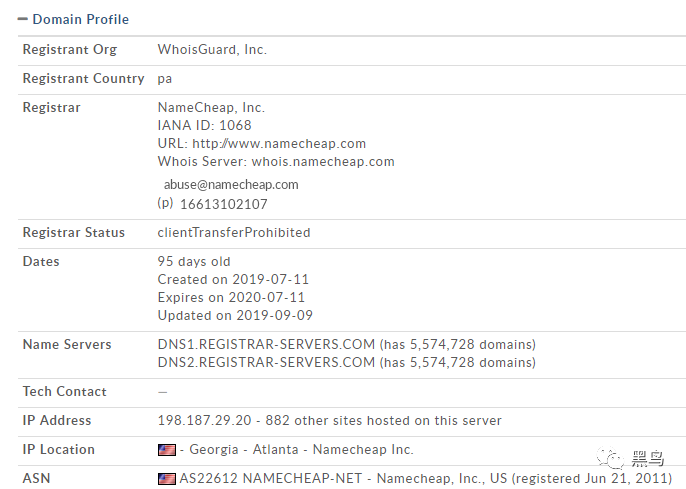Click the Created on 2019-07-11 date

coord(233,279)
